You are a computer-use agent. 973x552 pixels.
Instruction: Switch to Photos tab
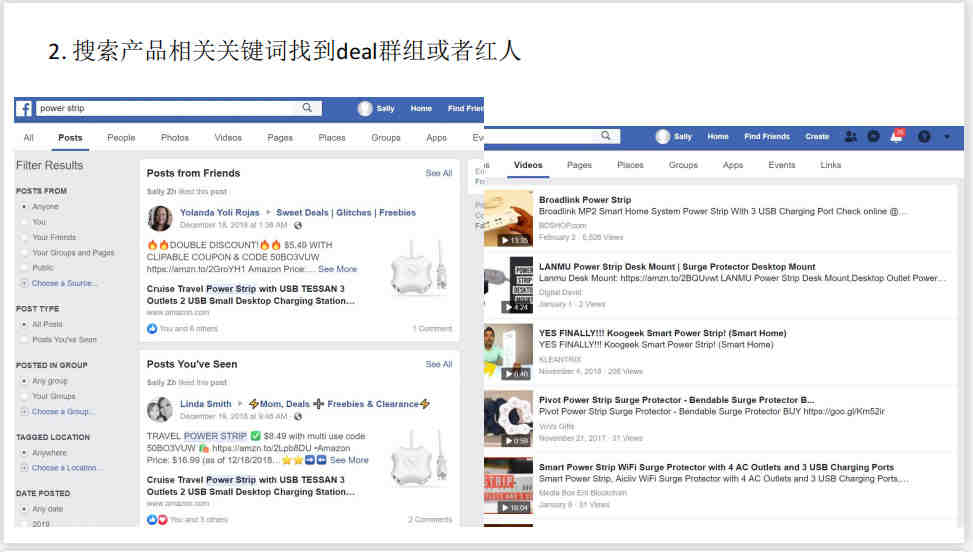point(175,138)
